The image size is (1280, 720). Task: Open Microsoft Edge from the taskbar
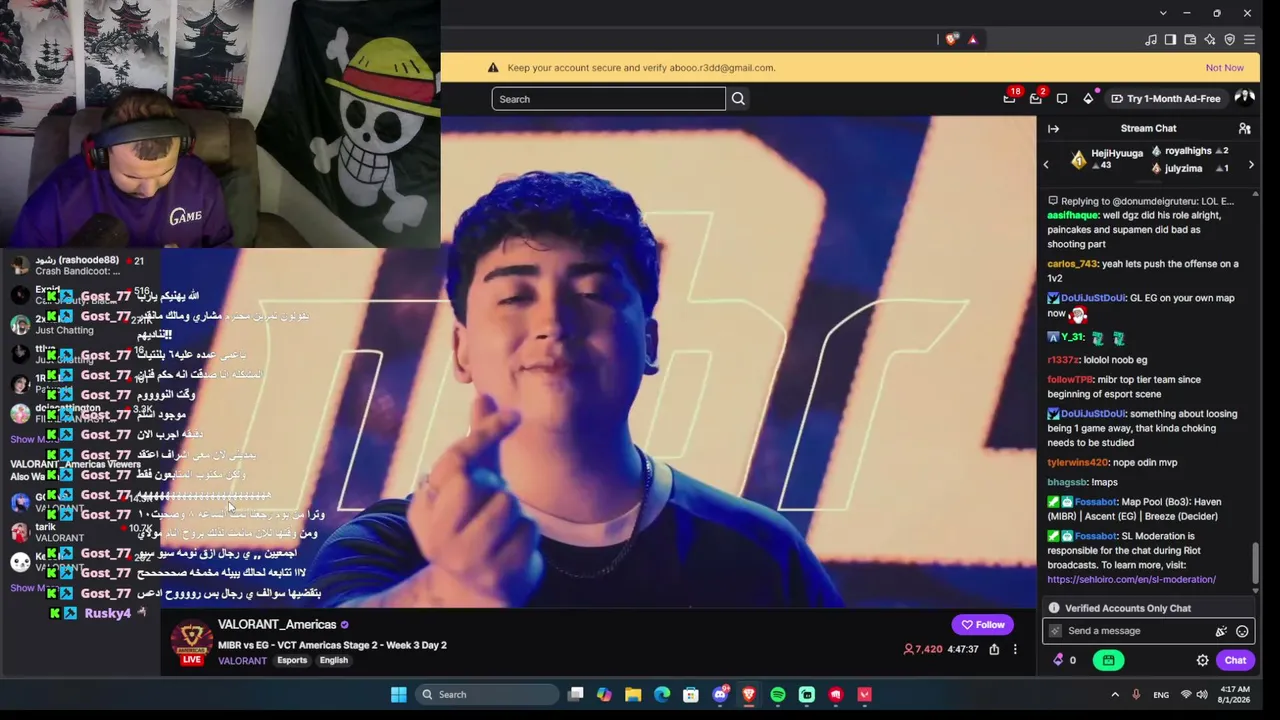point(662,695)
